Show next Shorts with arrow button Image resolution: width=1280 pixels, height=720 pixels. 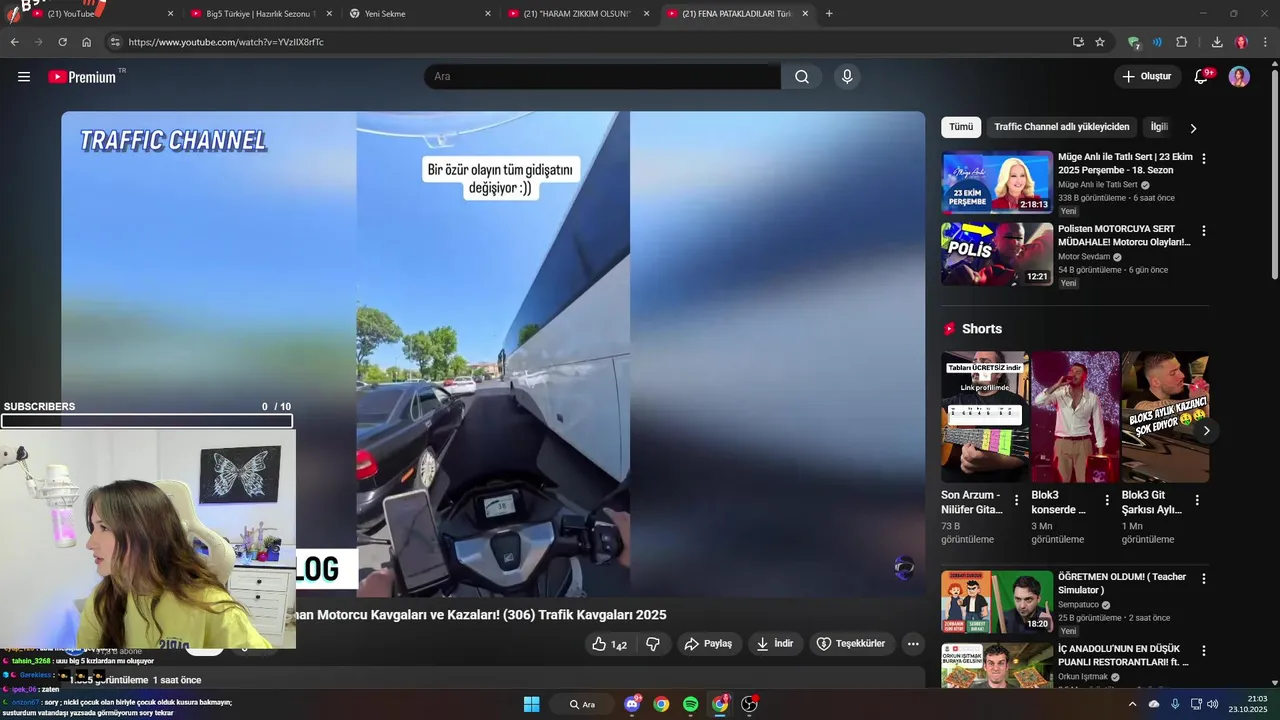(1206, 431)
